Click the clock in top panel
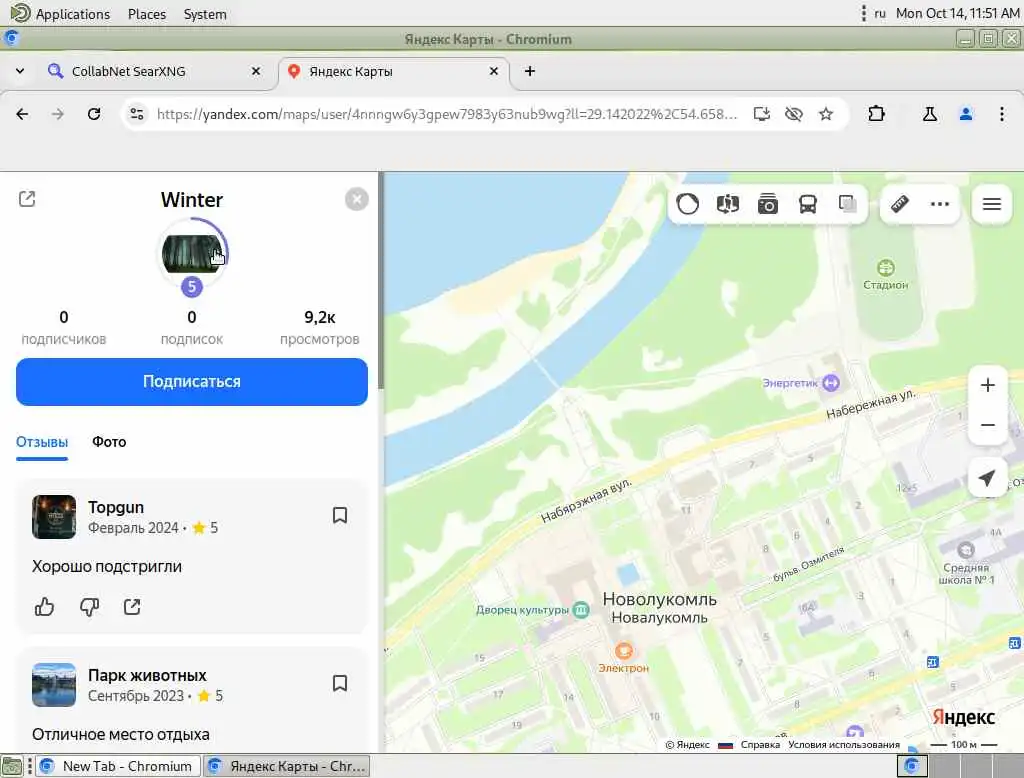This screenshot has height=778, width=1024. [957, 14]
